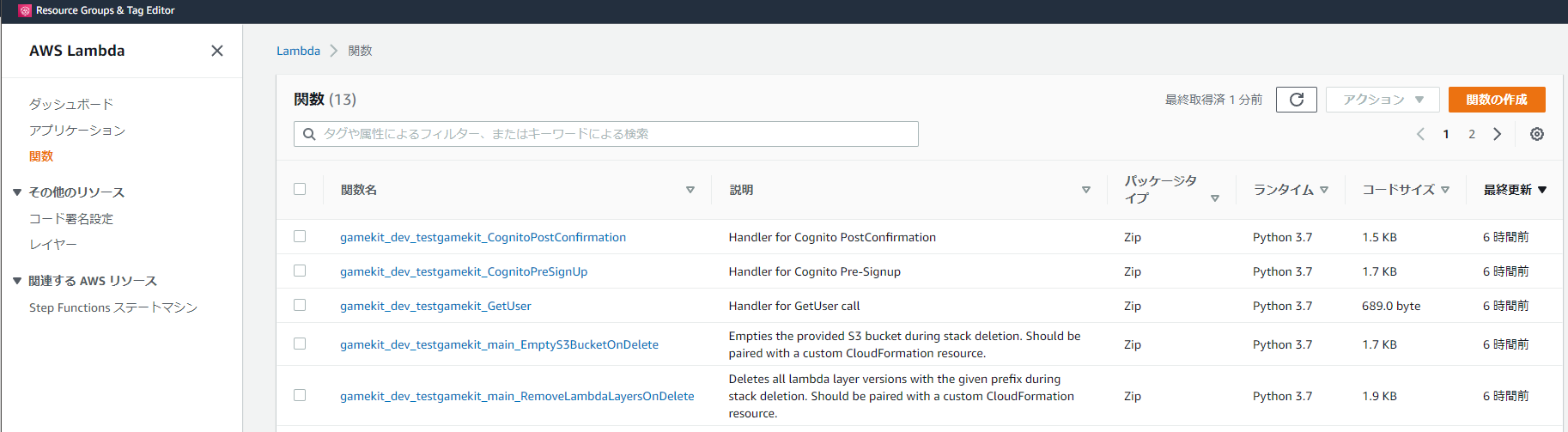
Task: Sort by コードサイズ column arrow
Action: click(x=1445, y=190)
